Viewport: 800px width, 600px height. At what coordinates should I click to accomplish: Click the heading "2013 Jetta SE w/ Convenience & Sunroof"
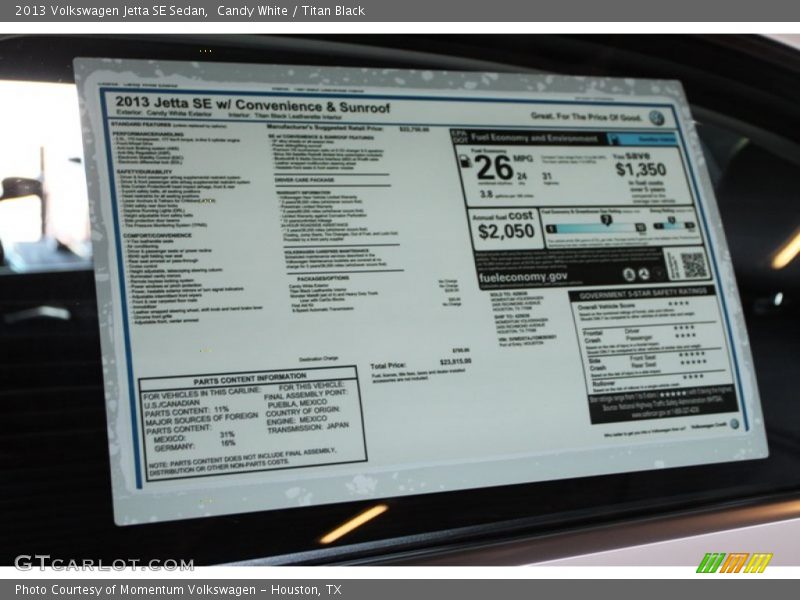click(x=253, y=105)
